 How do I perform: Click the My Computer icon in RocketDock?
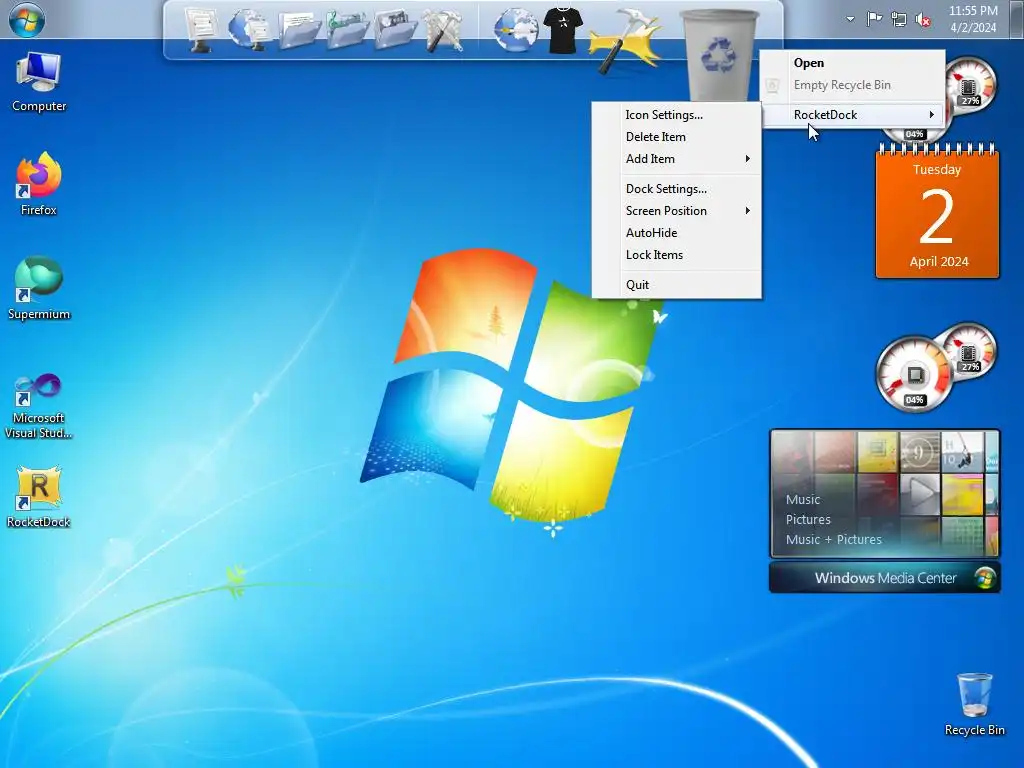point(200,29)
